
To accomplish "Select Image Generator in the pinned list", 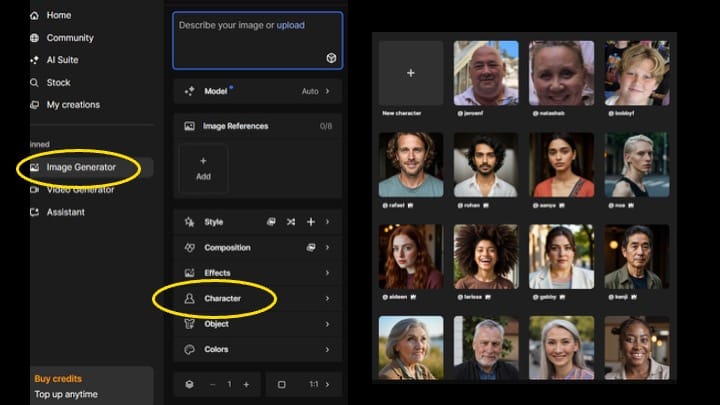I will pos(80,167).
